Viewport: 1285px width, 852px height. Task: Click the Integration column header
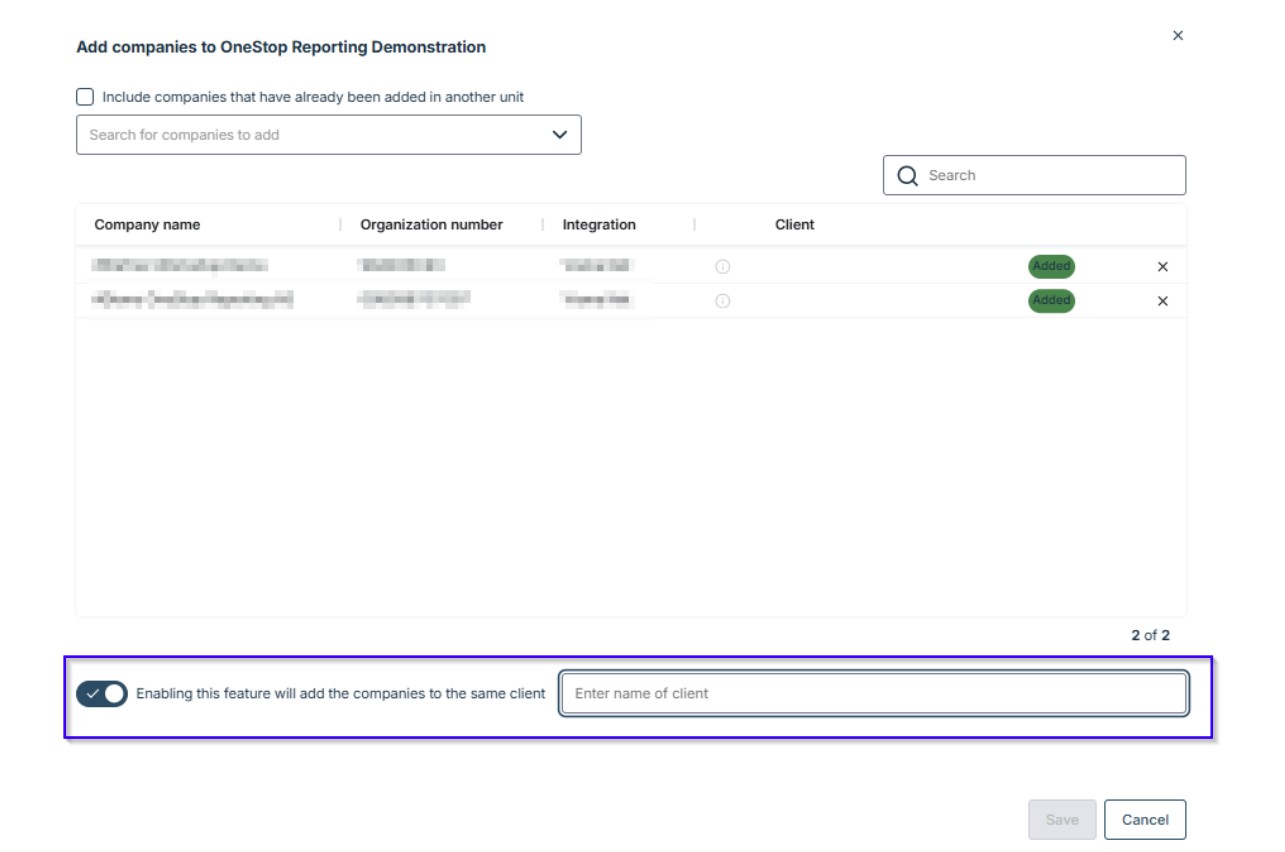pos(598,225)
